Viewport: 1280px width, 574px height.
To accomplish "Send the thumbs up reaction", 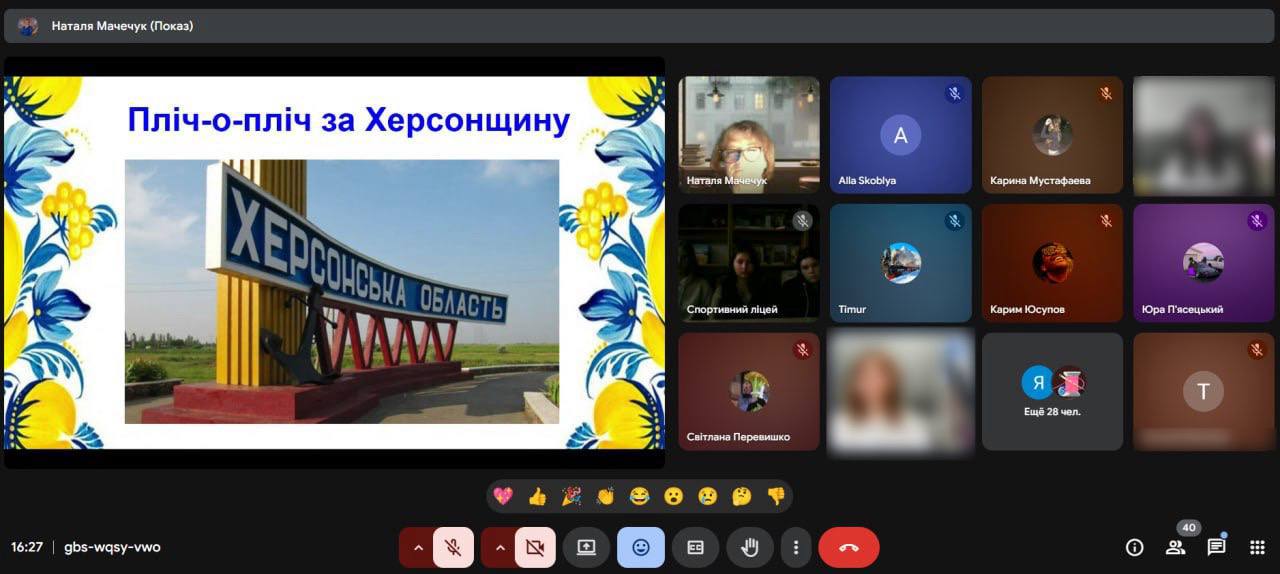I will (x=537, y=496).
